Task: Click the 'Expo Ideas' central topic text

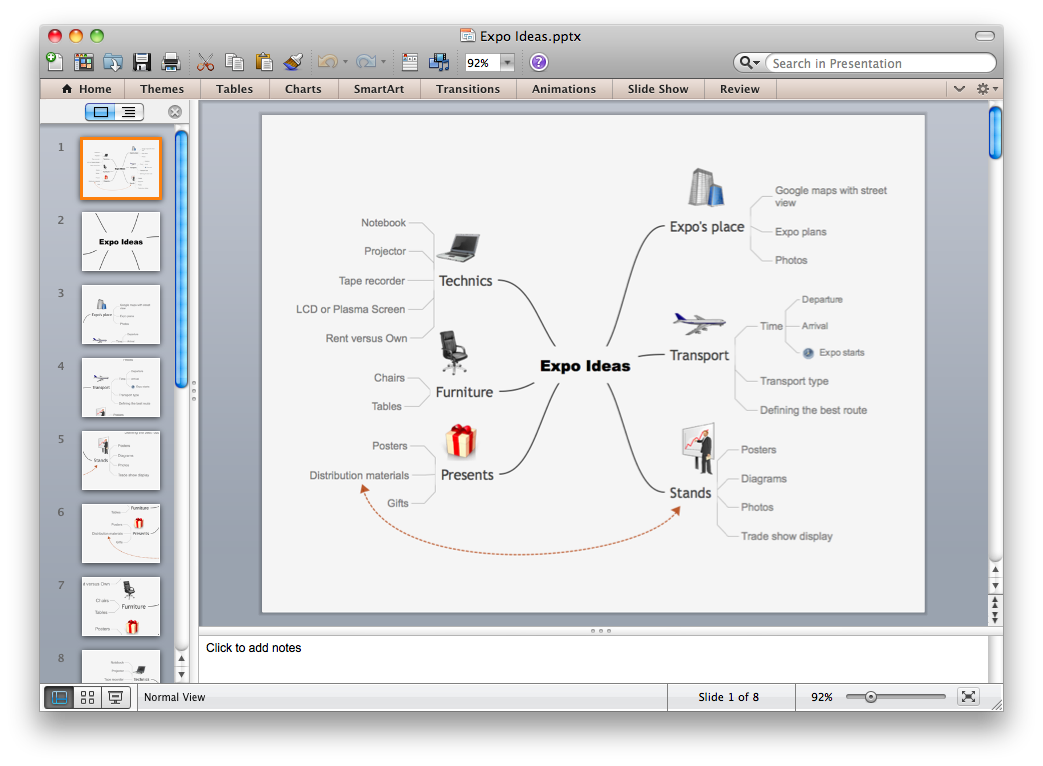Action: (585, 366)
